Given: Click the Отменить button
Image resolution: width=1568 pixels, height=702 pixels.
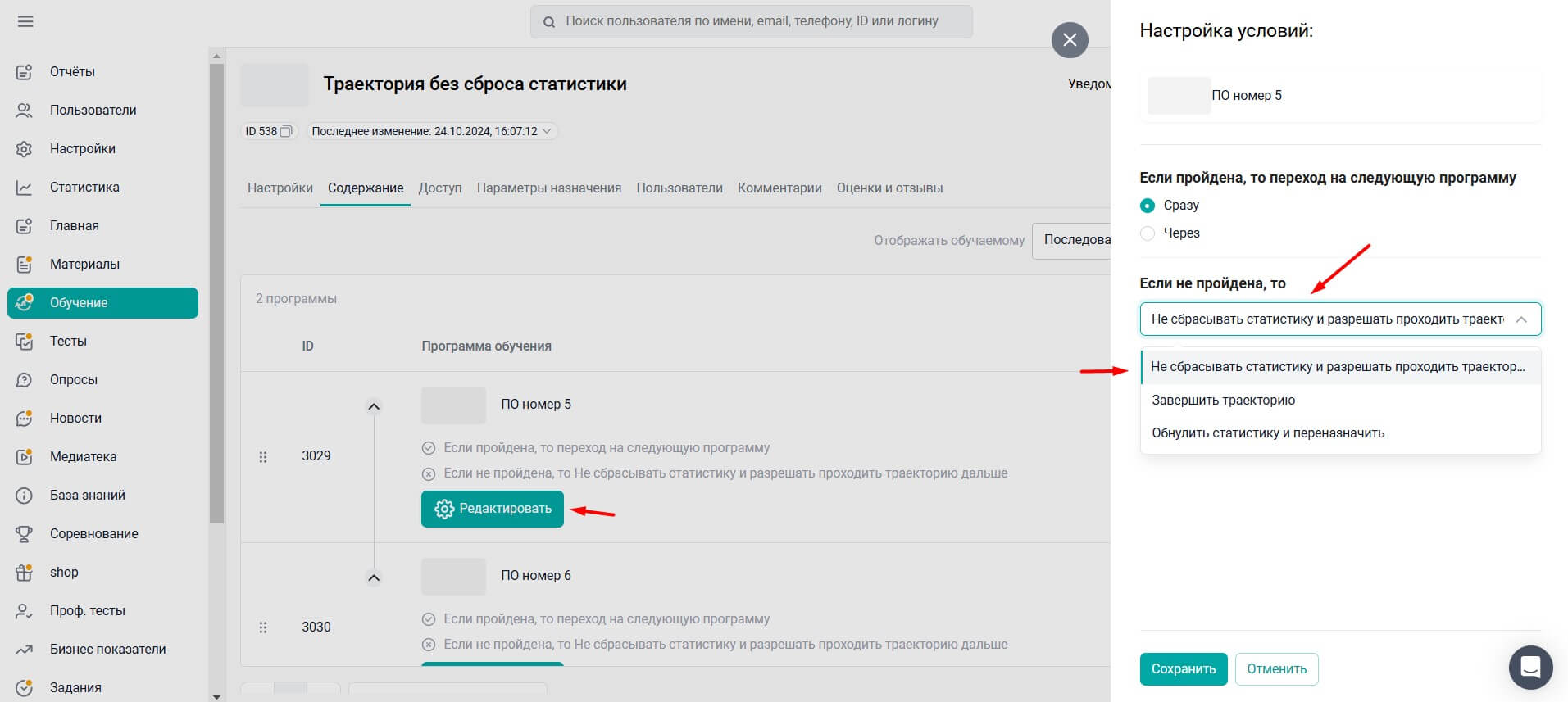Looking at the screenshot, I should tap(1276, 669).
